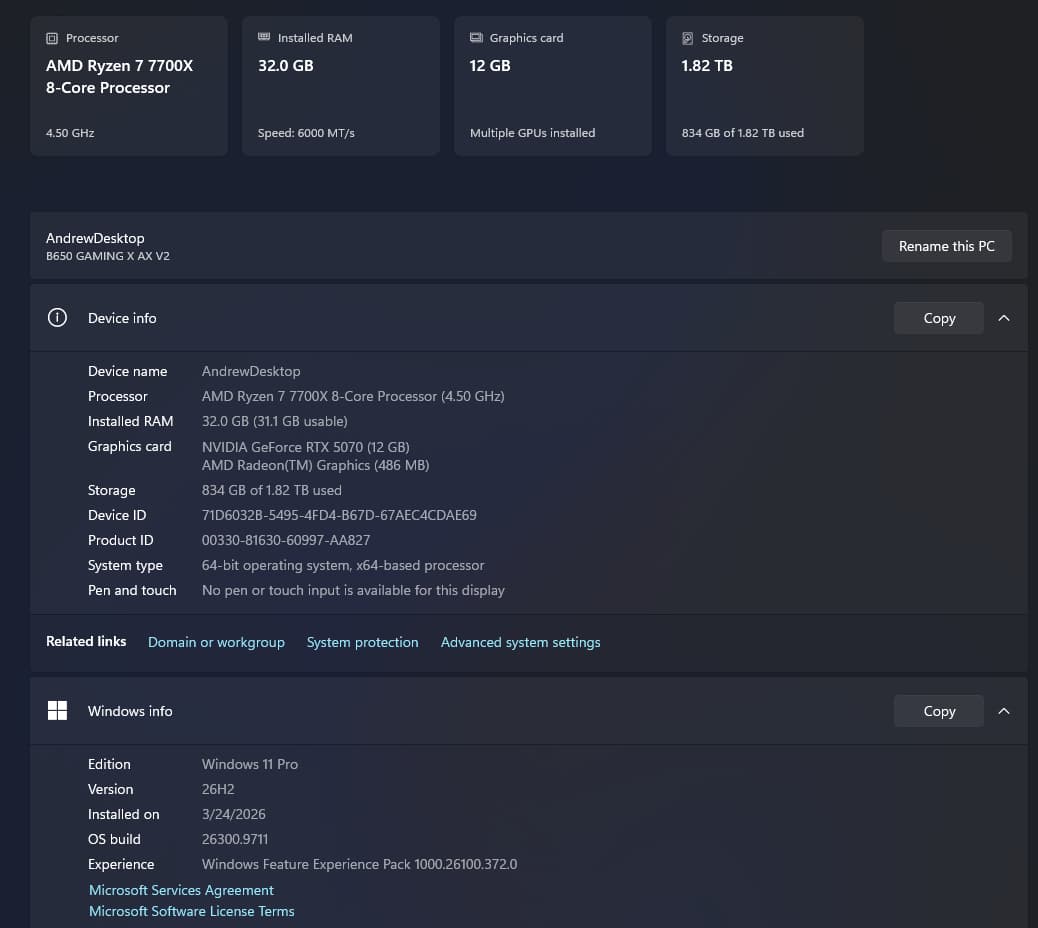Click the Device info header row
The width and height of the screenshot is (1038, 928).
coord(528,318)
